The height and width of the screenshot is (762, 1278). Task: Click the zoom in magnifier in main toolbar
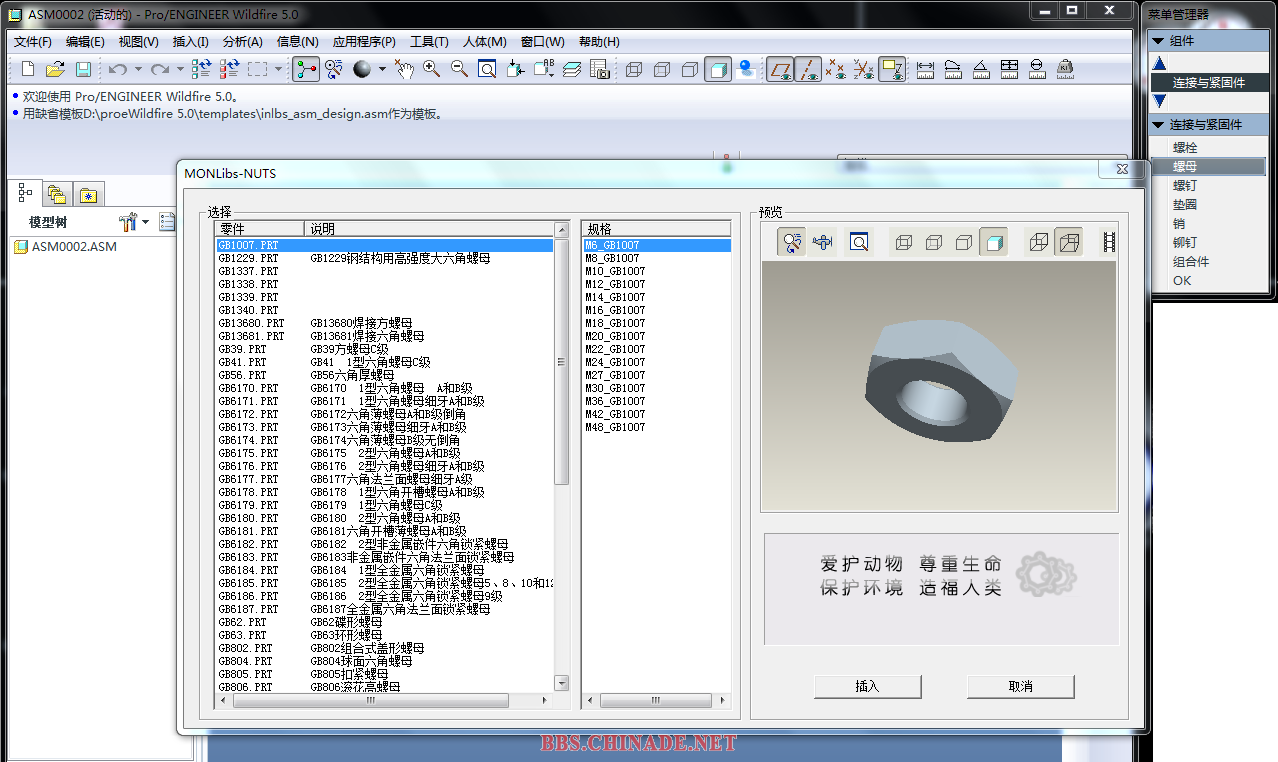(x=431, y=69)
